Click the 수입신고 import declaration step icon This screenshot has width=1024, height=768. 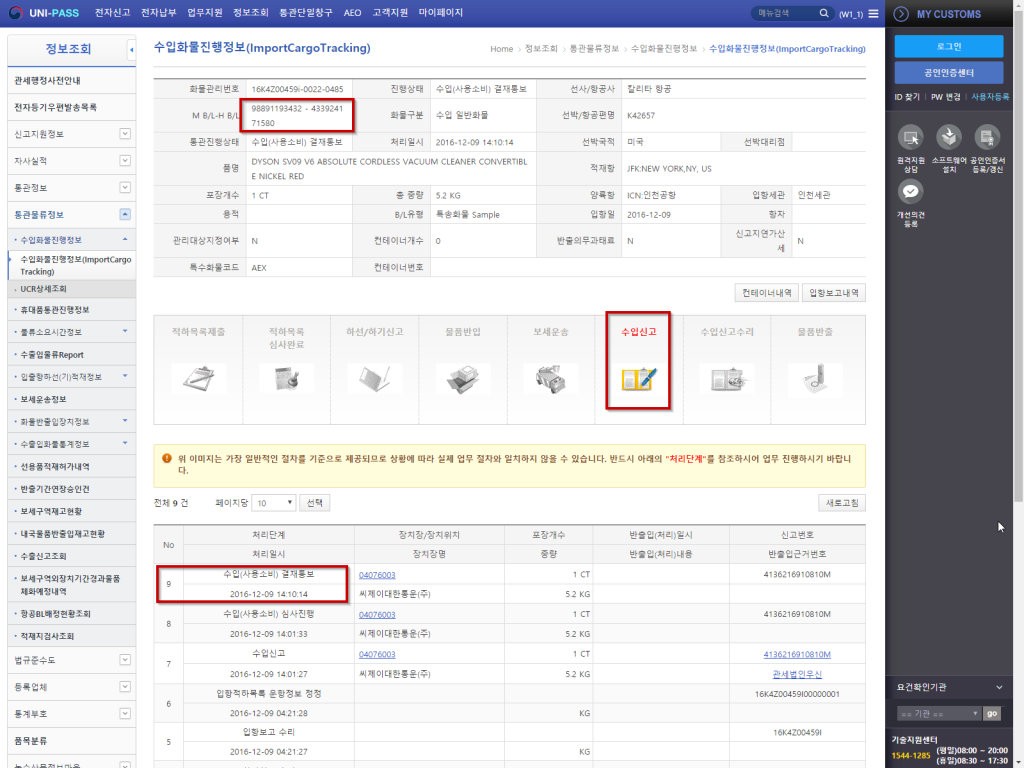tap(638, 378)
